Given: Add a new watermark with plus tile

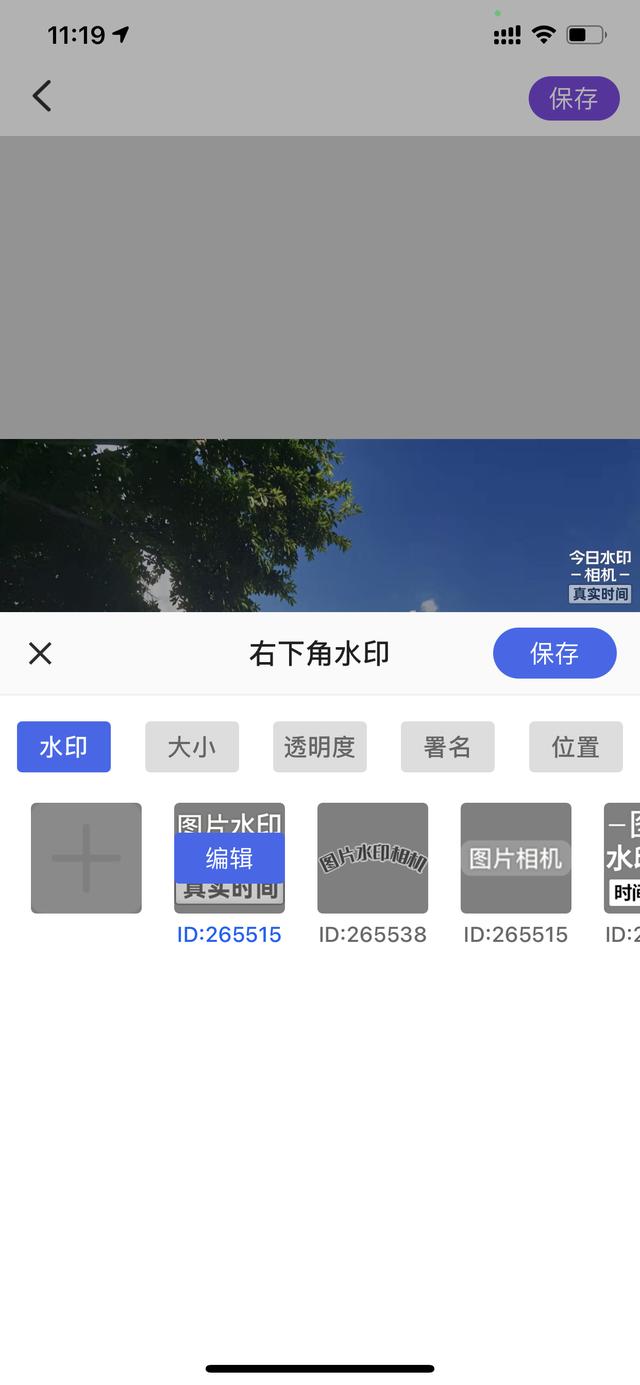Looking at the screenshot, I should (x=86, y=858).
